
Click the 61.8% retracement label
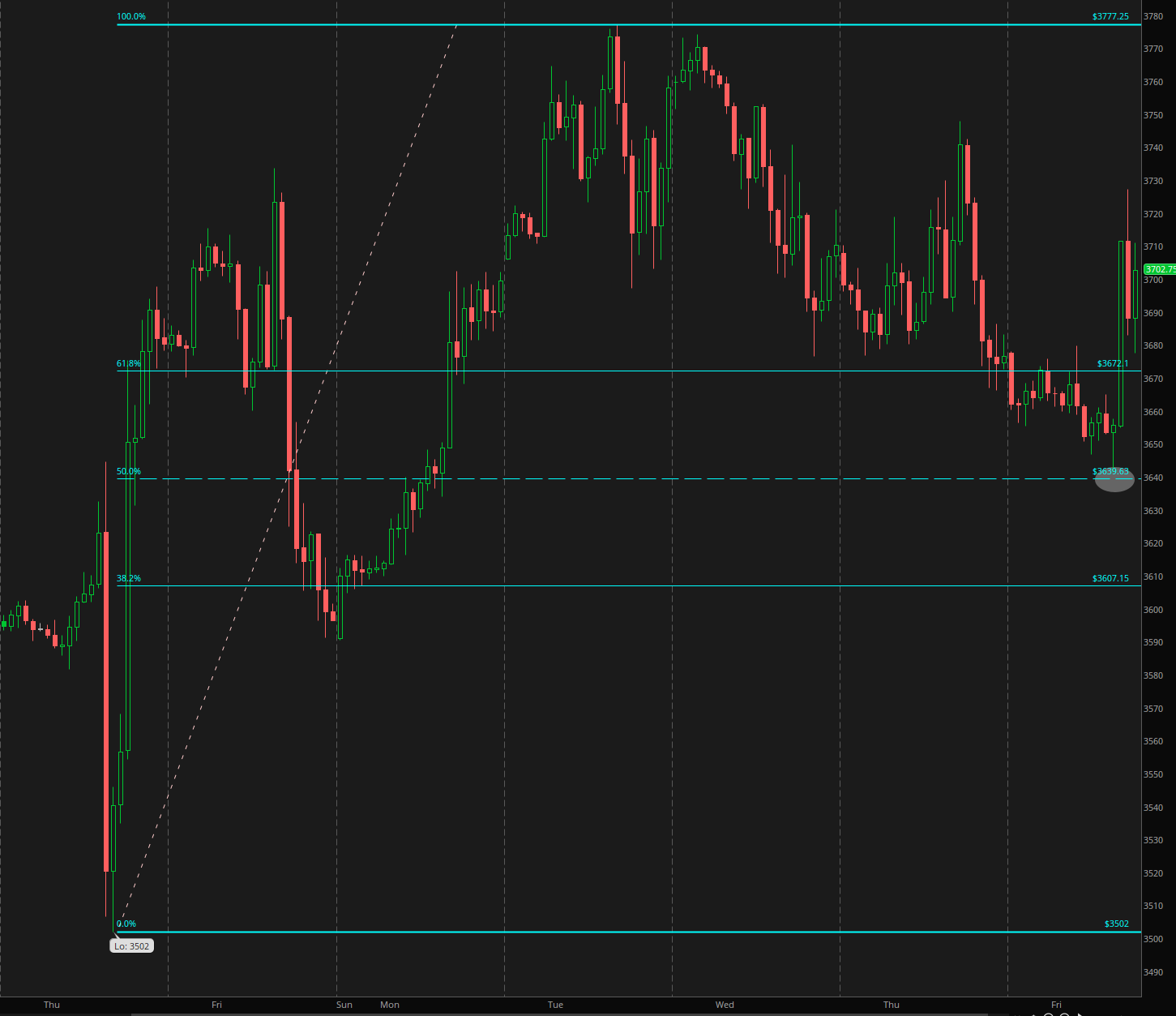click(129, 363)
